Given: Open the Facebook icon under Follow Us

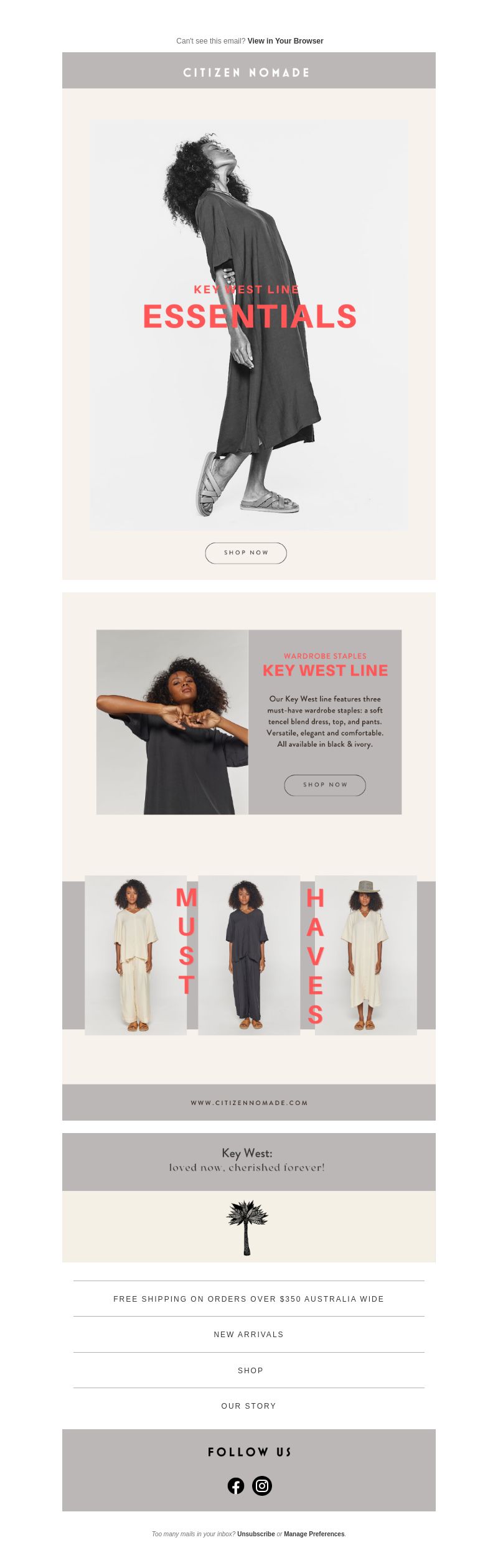Looking at the screenshot, I should pyautogui.click(x=236, y=1485).
